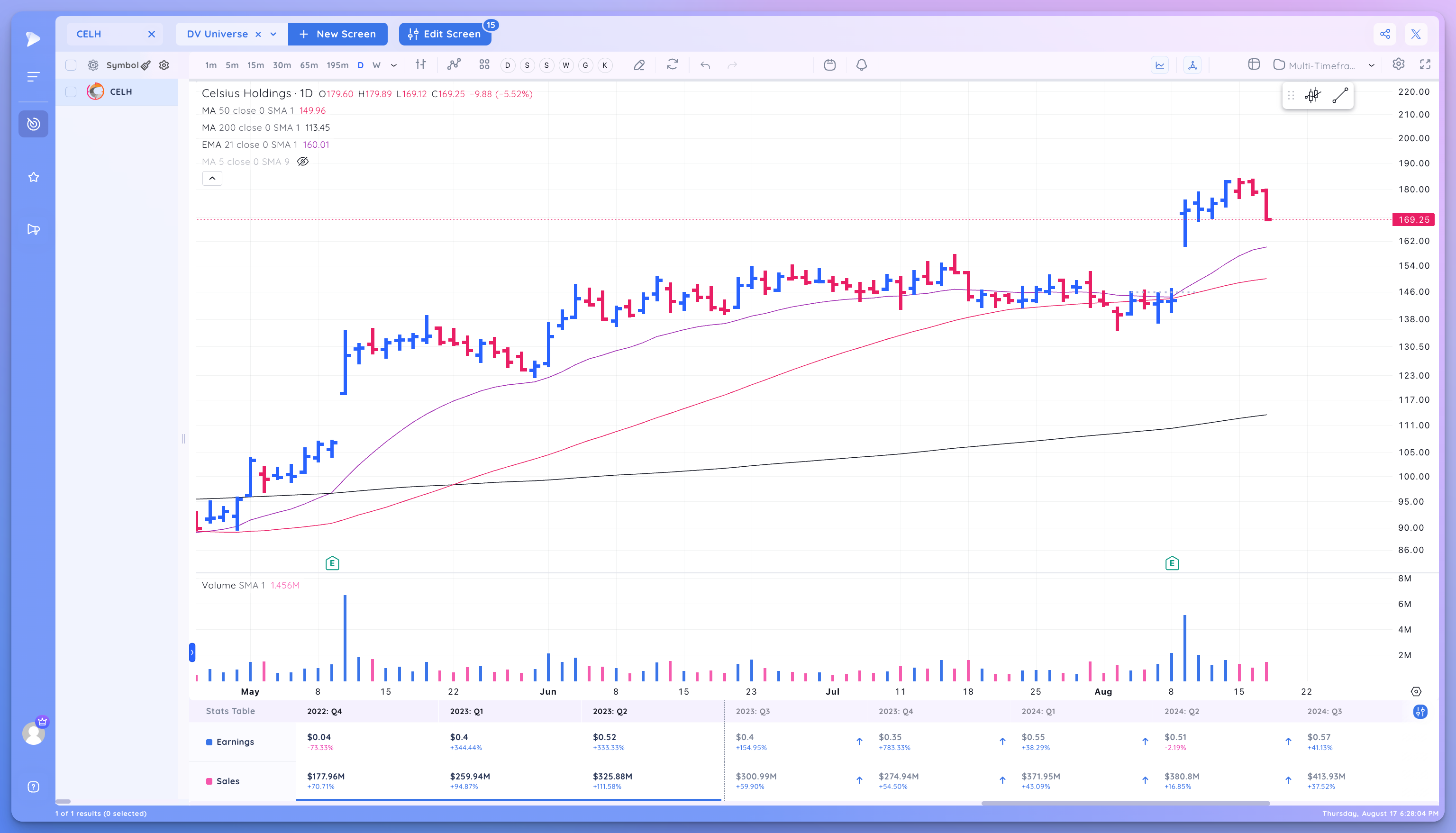Check the CELH row checkbox

[71, 91]
